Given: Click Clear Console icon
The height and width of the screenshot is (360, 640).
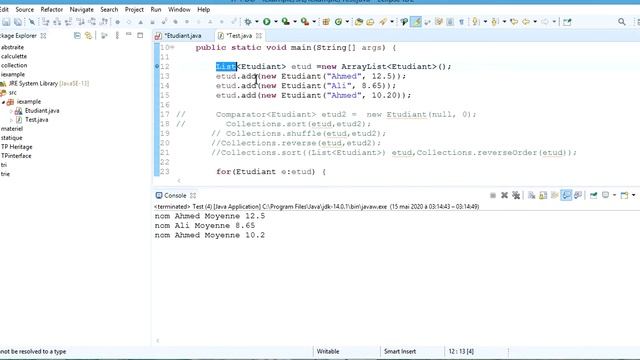Looking at the screenshot, I should click(x=531, y=196).
